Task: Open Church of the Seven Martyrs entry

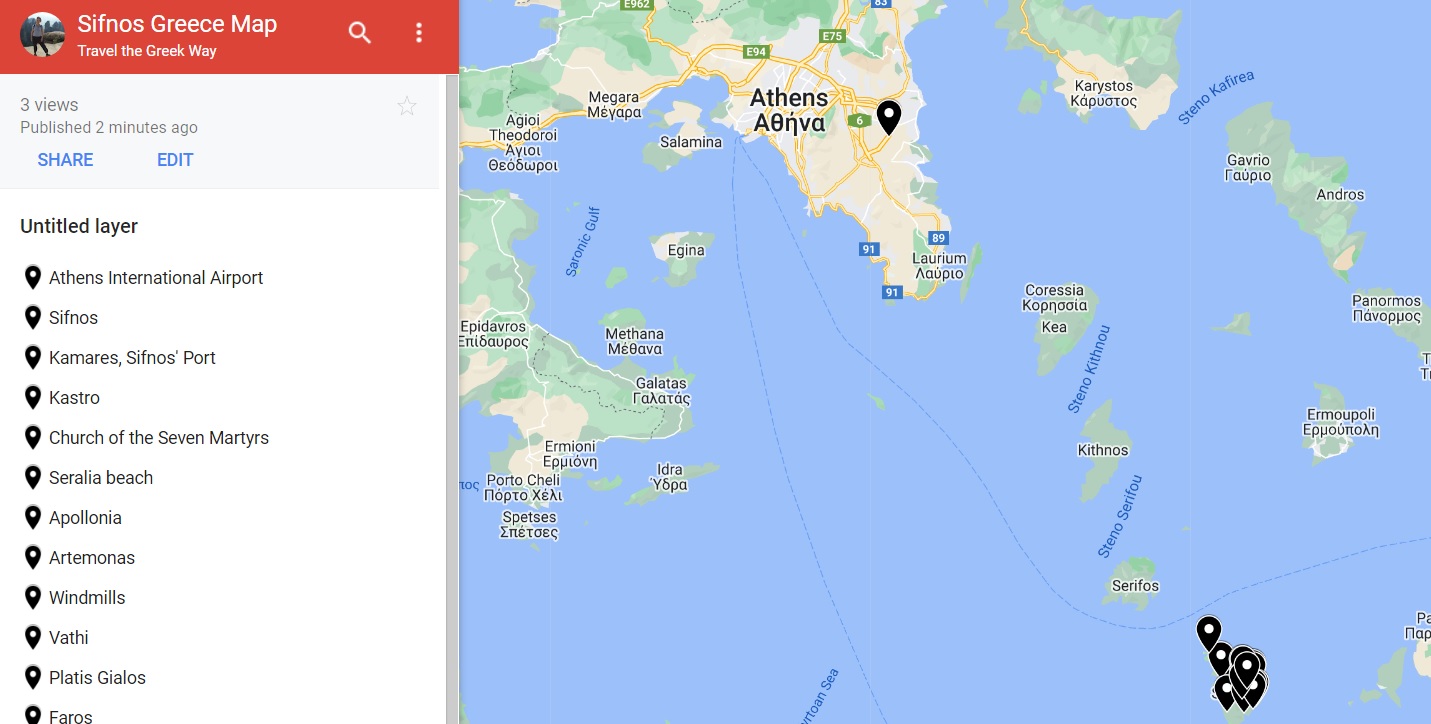Action: tap(159, 438)
